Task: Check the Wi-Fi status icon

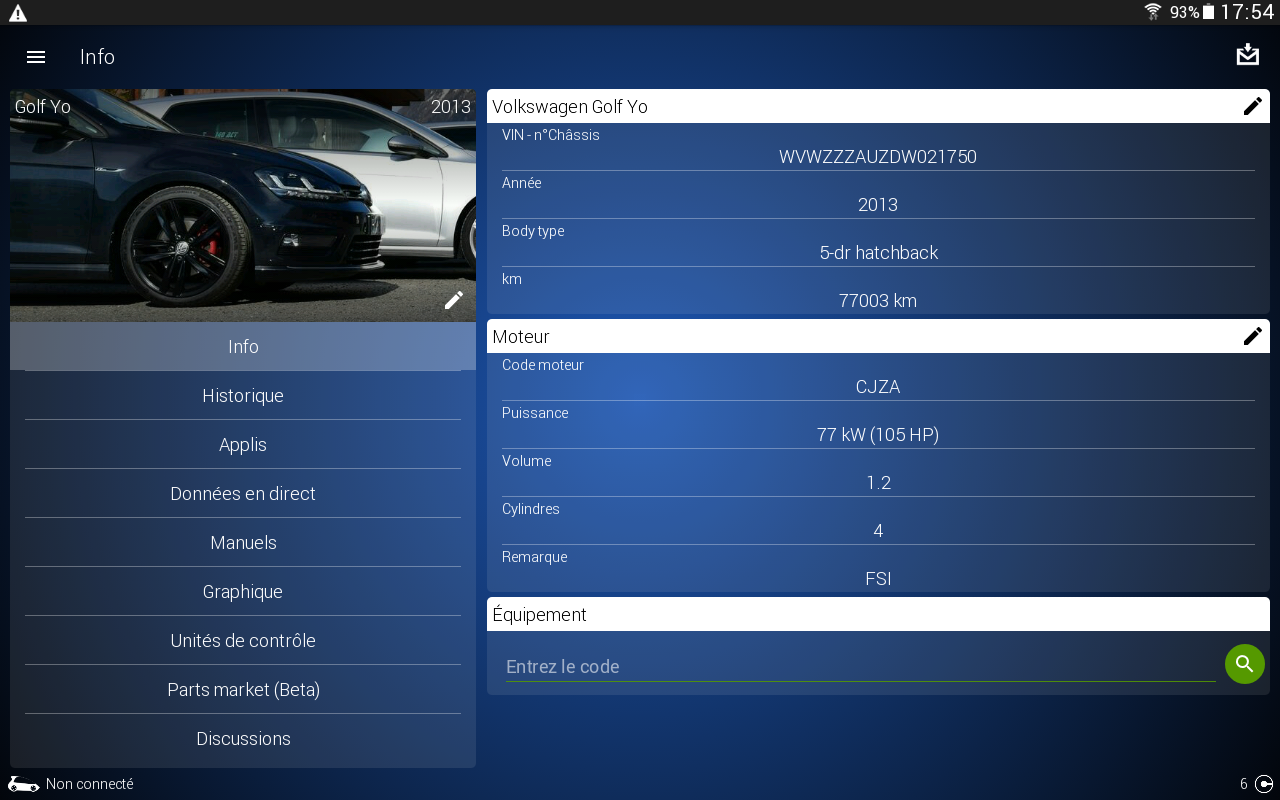Action: coord(1153,12)
